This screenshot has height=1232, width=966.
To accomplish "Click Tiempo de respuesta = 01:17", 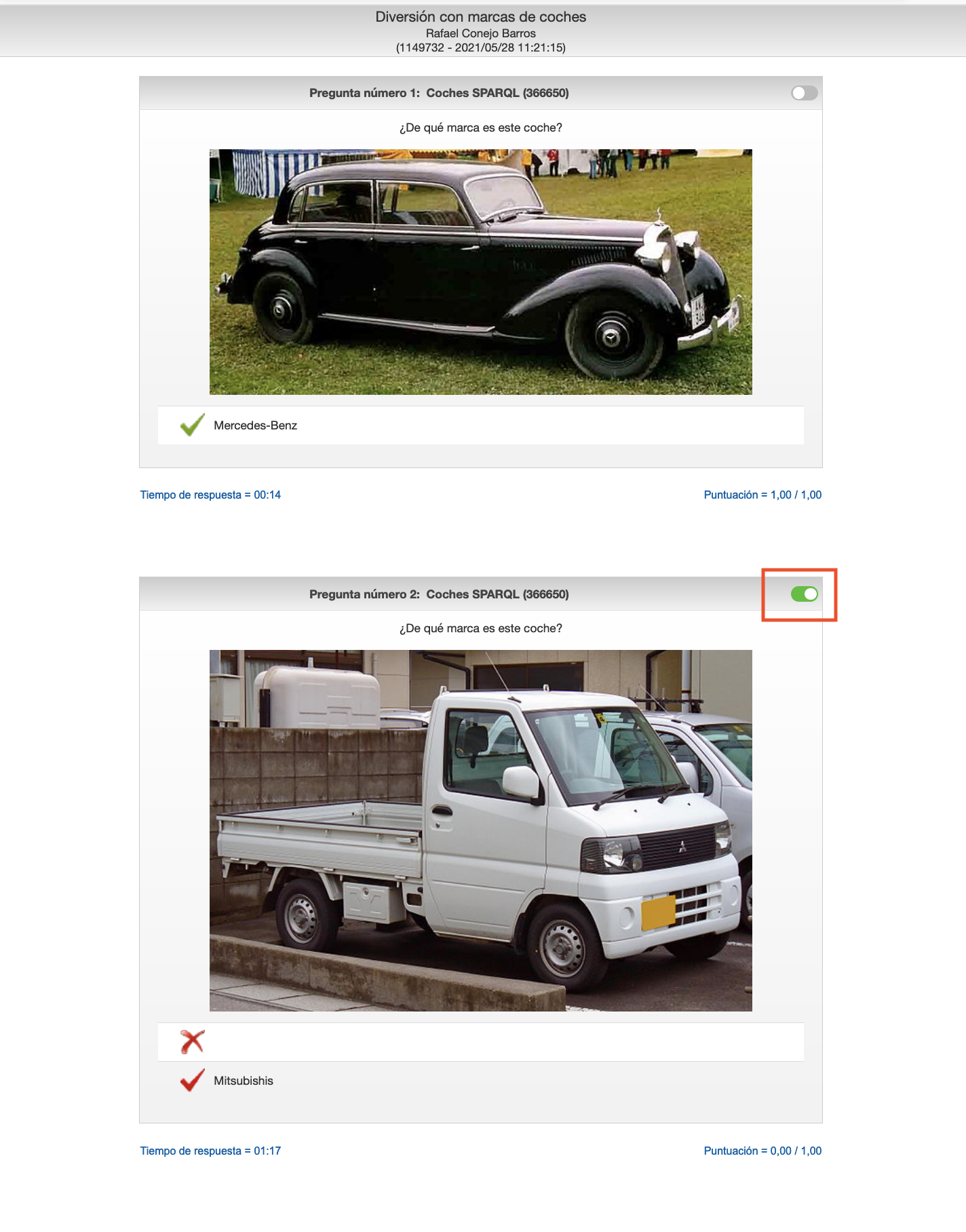I will pyautogui.click(x=210, y=1151).
